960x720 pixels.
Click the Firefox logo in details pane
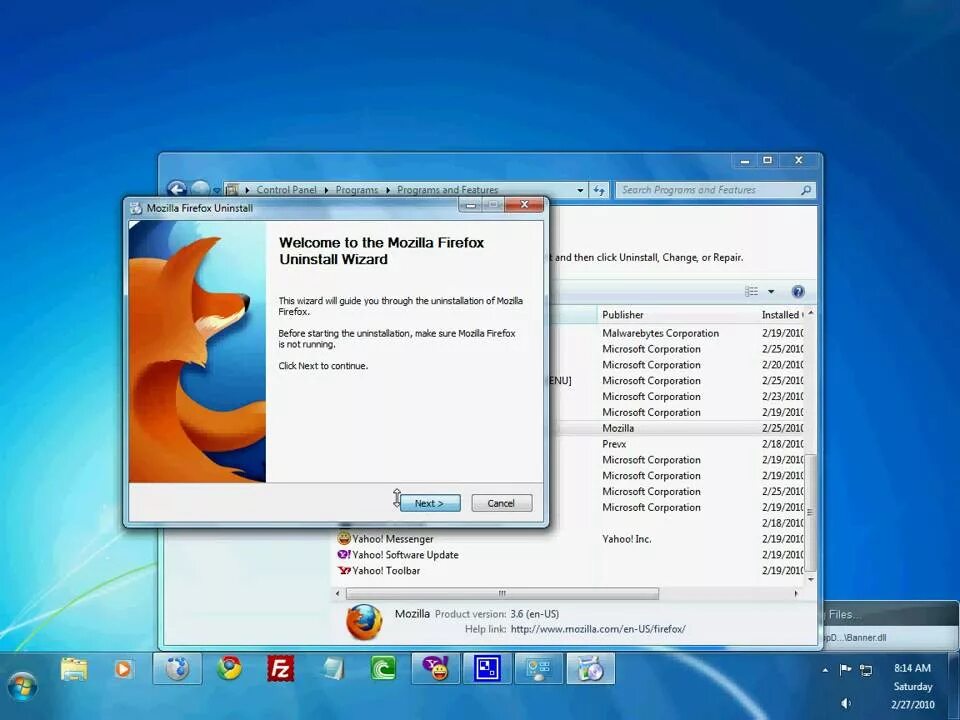pyautogui.click(x=364, y=622)
